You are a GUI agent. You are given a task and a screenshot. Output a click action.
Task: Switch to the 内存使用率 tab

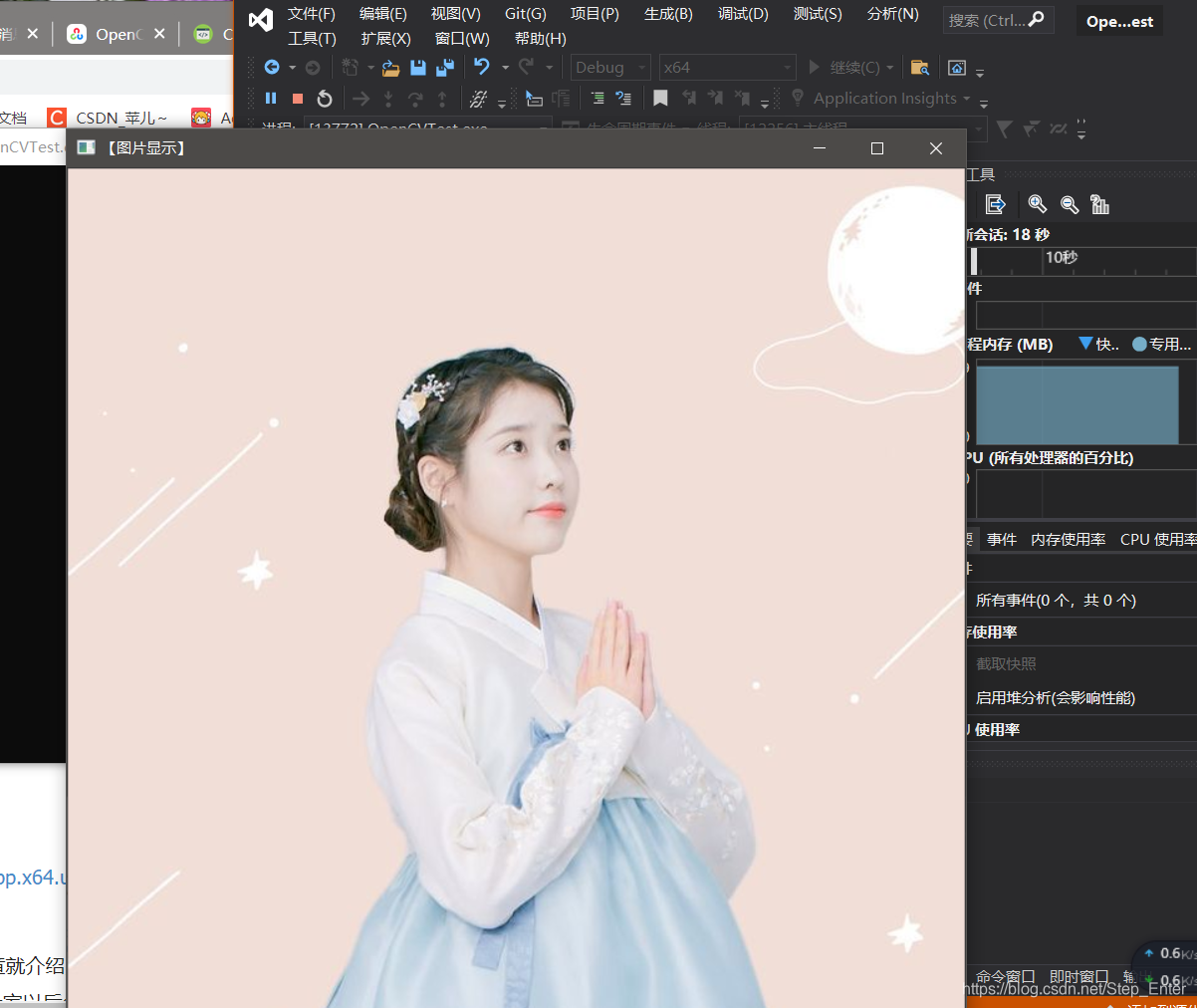pos(1068,538)
